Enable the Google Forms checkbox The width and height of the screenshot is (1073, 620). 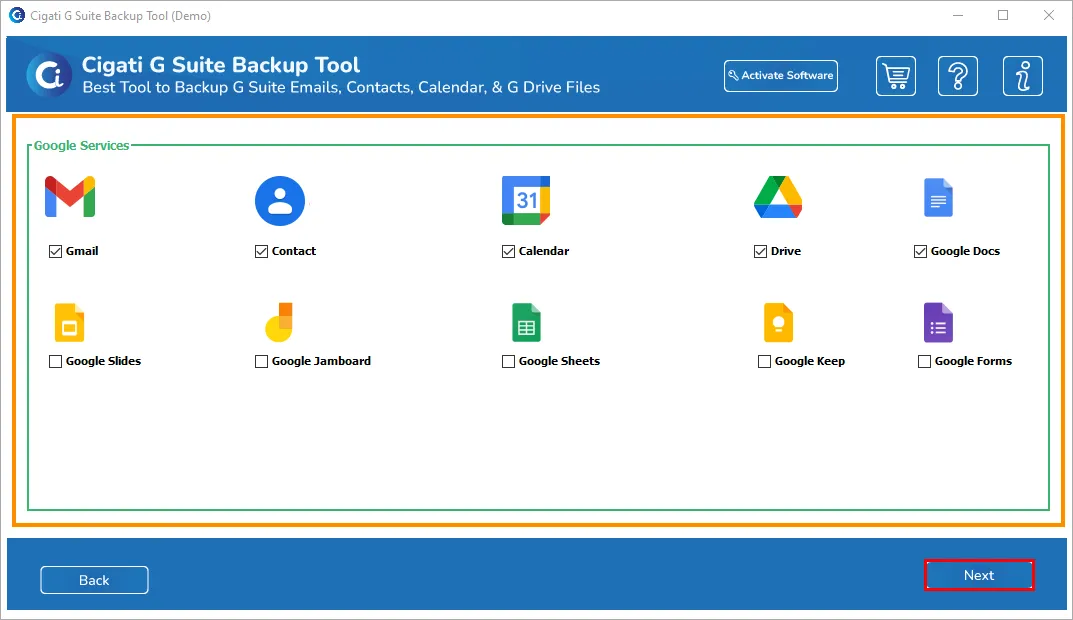click(925, 361)
